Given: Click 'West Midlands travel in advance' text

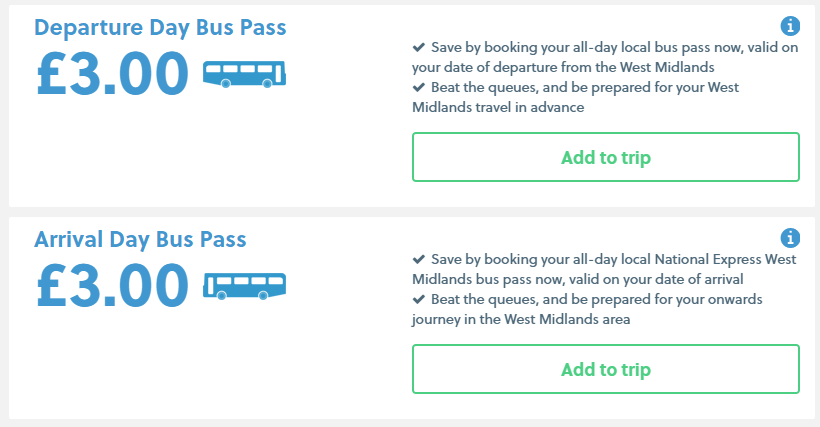Looking at the screenshot, I should (498, 107).
